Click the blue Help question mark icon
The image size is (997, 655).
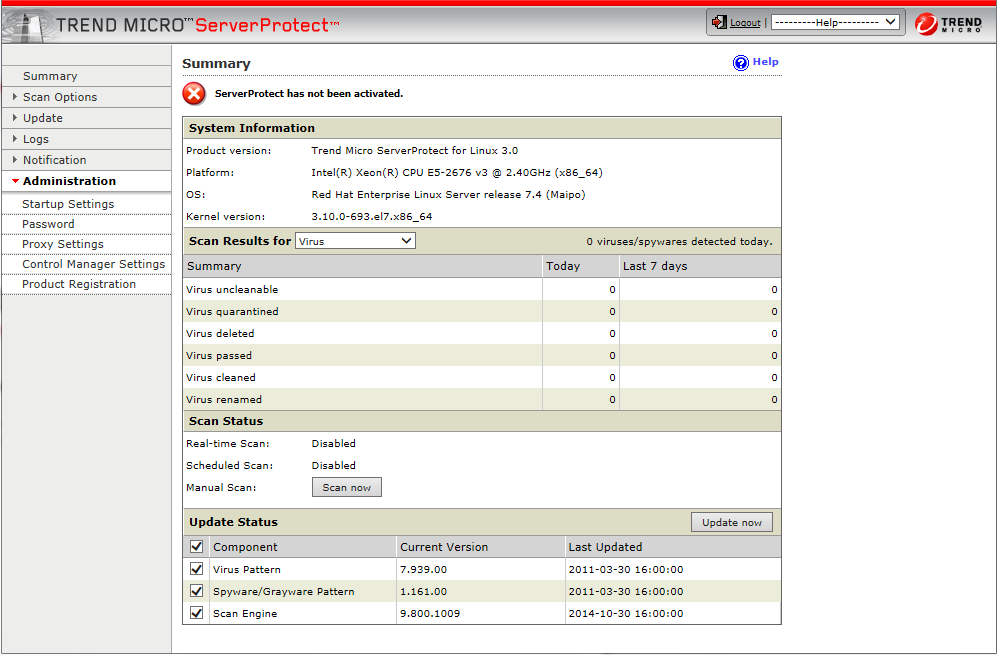(x=741, y=62)
